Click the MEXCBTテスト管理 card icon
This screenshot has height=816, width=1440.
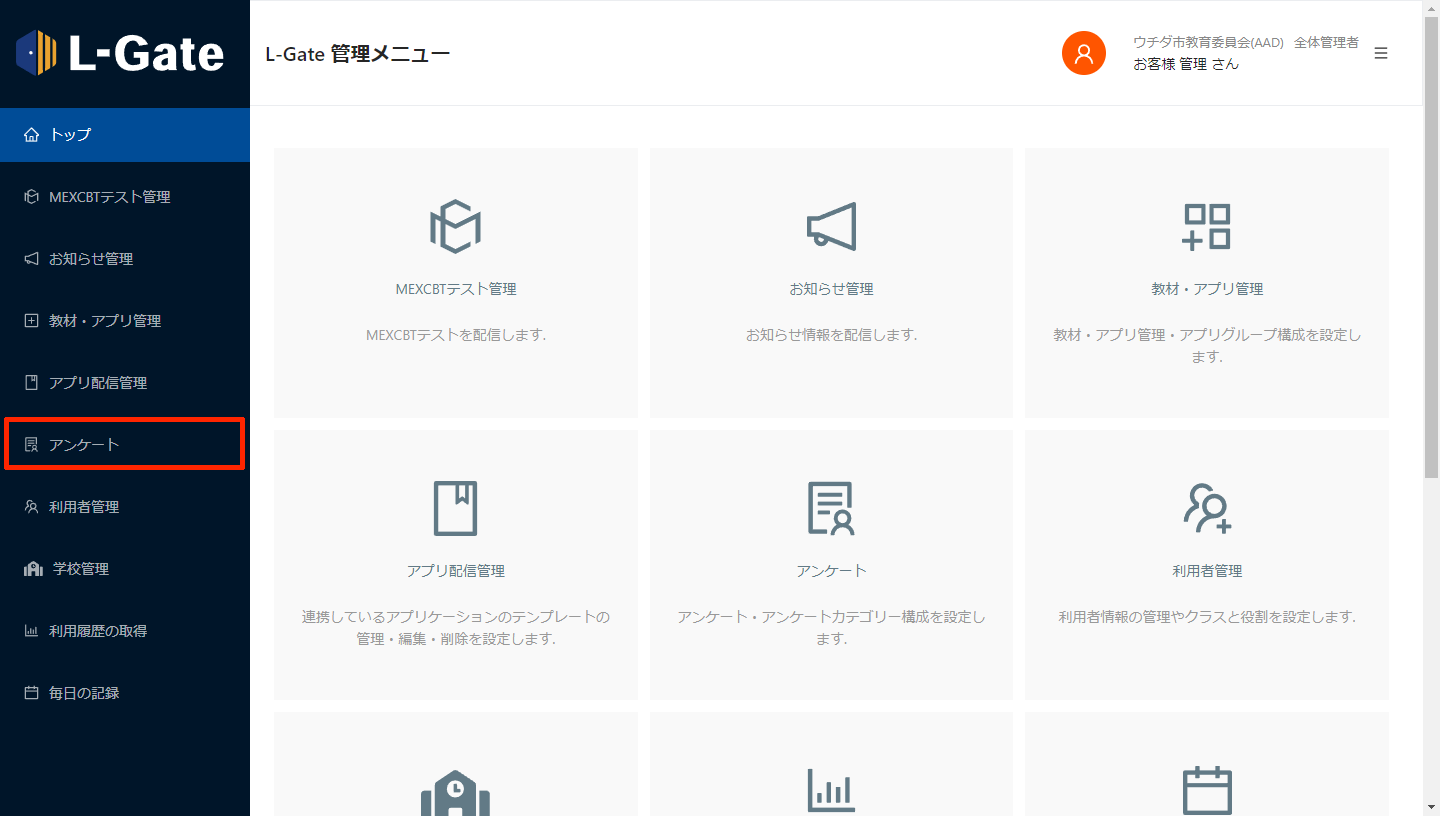point(455,227)
